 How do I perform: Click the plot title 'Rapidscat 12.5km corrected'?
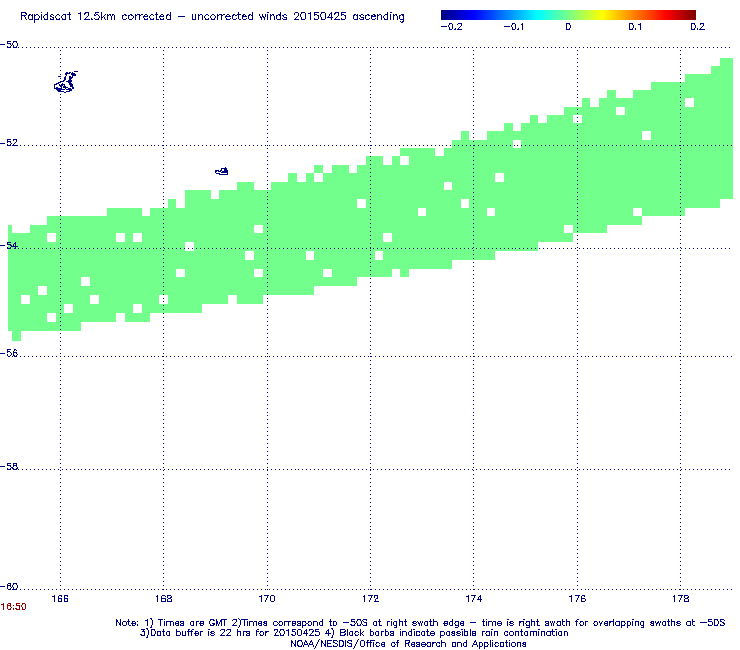[x=212, y=17]
